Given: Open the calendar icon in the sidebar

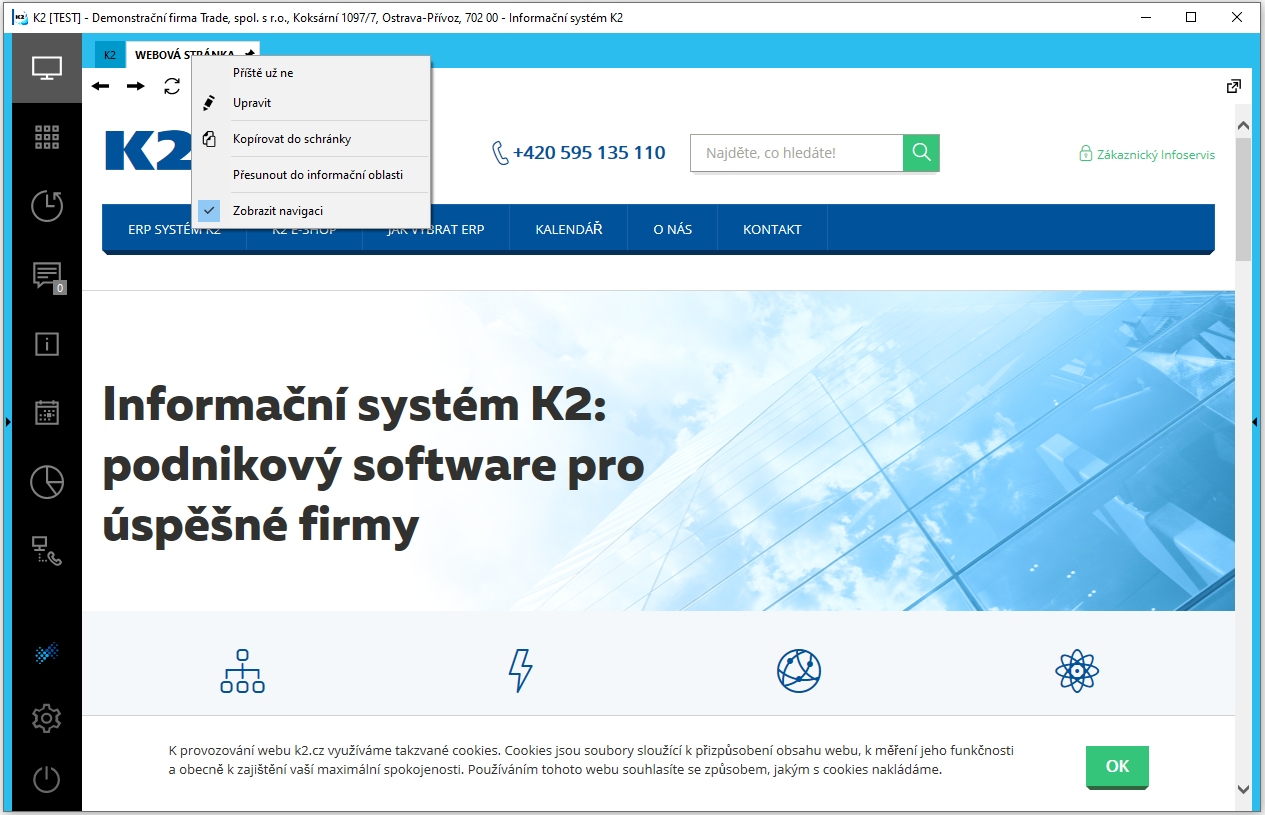Looking at the screenshot, I should 46,412.
